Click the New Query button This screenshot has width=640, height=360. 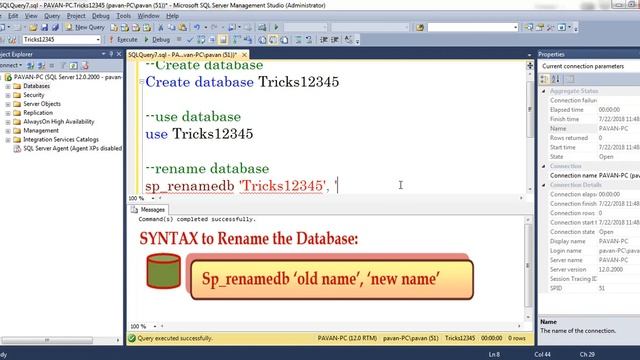[x=85, y=27]
